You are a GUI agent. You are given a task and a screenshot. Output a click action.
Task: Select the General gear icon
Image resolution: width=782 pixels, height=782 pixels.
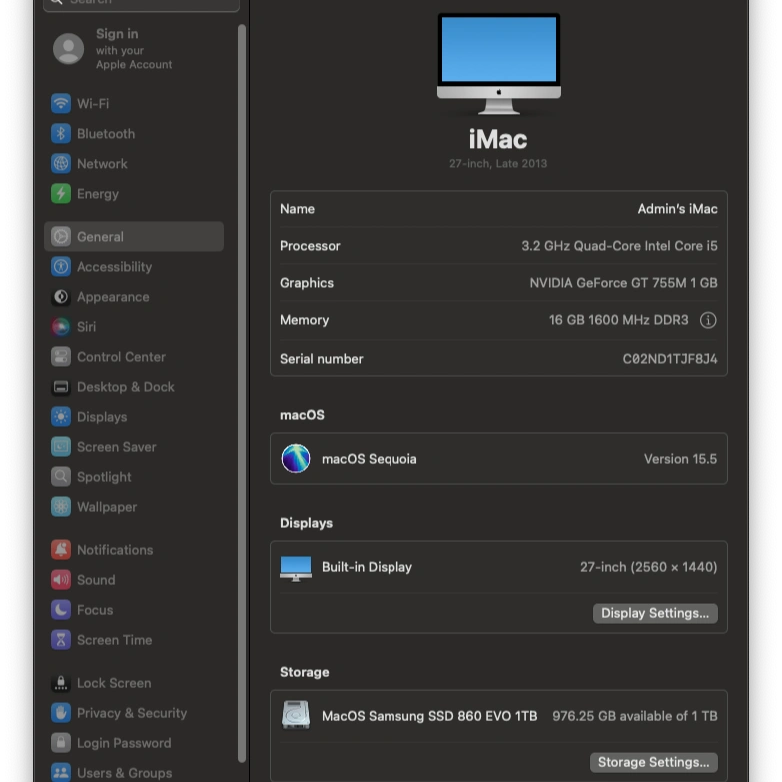(61, 236)
